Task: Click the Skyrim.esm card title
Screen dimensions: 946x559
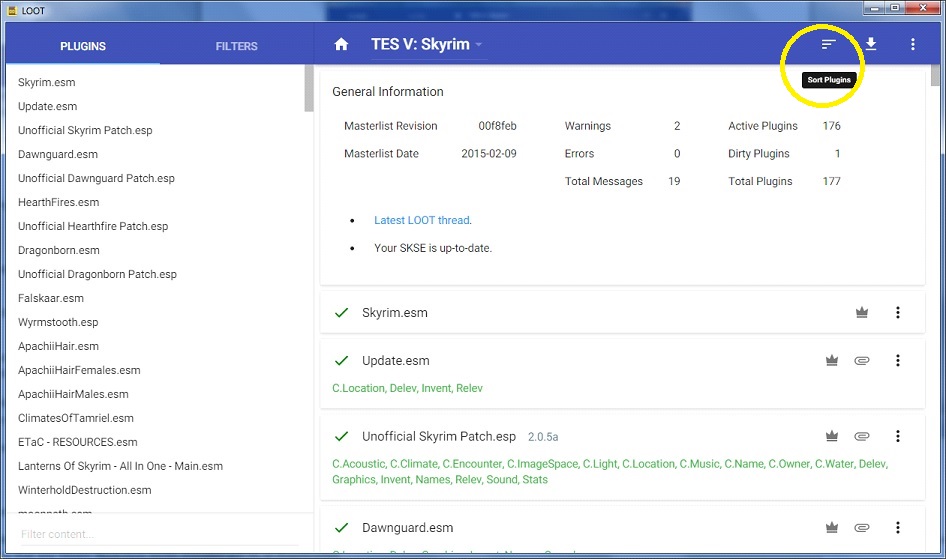Action: point(395,312)
